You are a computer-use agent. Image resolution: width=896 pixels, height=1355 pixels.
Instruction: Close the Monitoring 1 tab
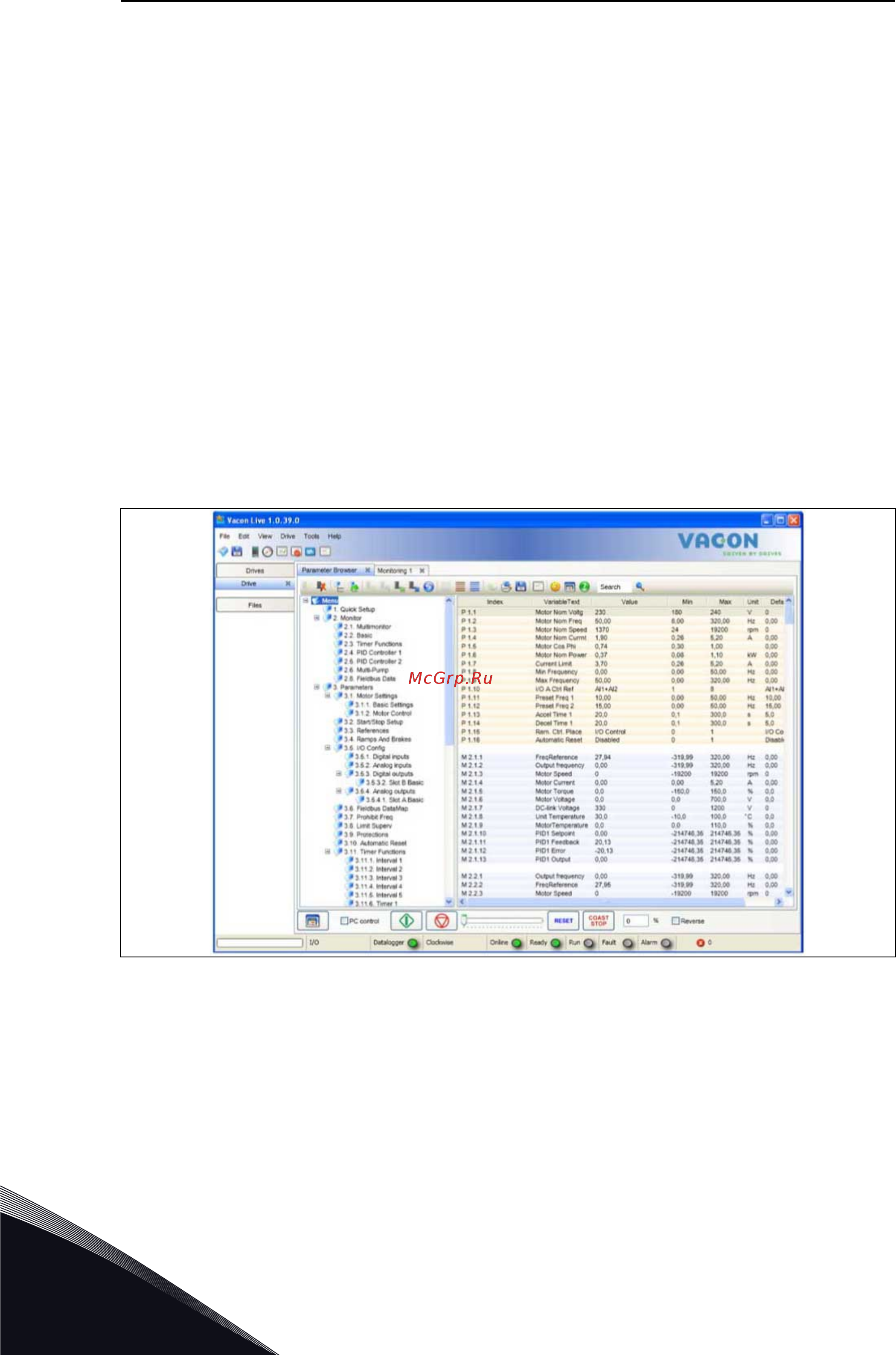pyautogui.click(x=422, y=571)
